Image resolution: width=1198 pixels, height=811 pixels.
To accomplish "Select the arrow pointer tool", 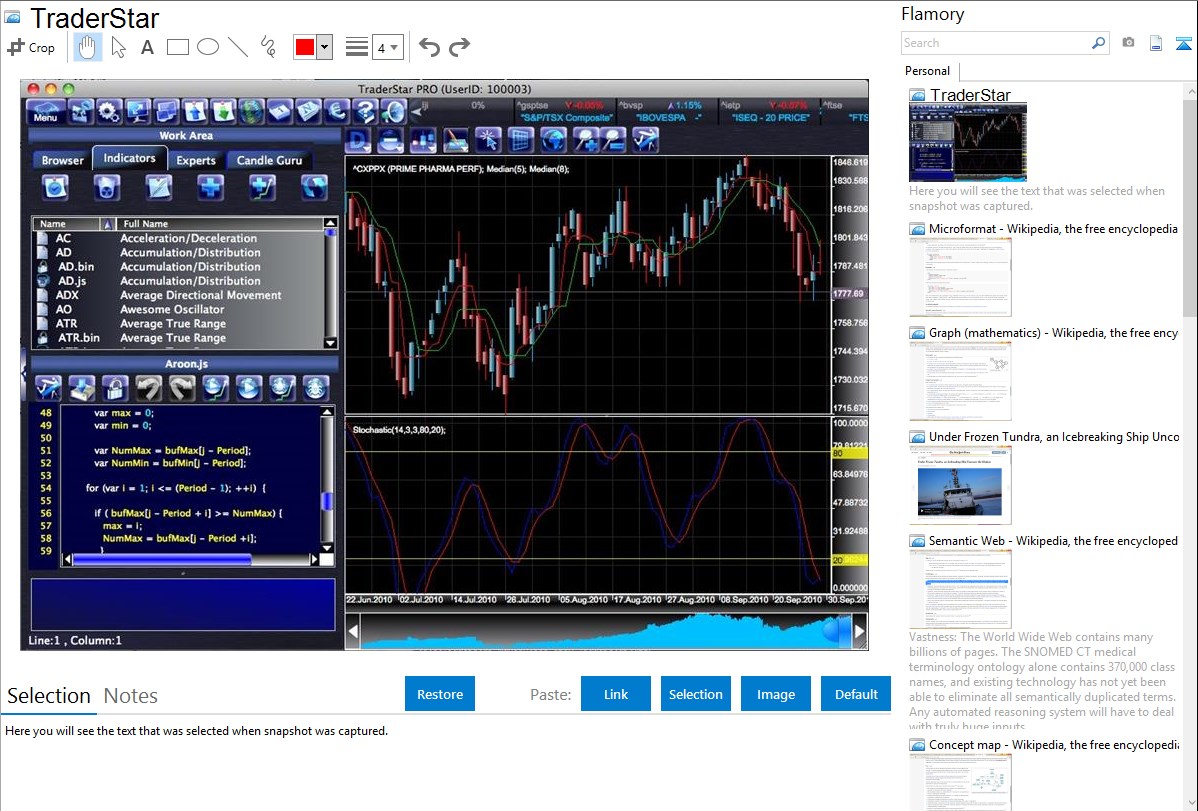I will click(x=118, y=47).
